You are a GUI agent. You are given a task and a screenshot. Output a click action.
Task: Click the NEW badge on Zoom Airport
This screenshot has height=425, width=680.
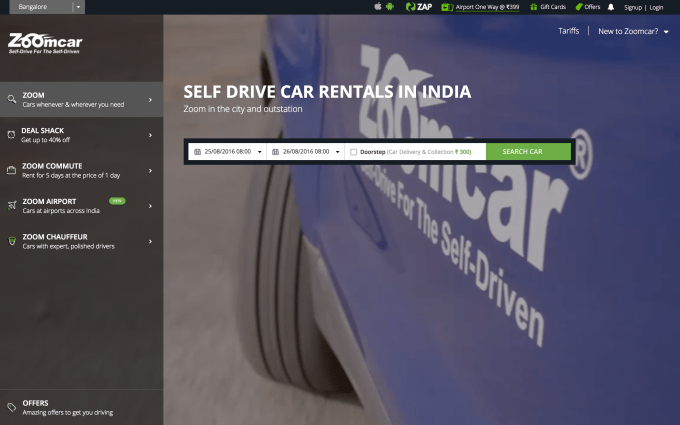pyautogui.click(x=117, y=201)
